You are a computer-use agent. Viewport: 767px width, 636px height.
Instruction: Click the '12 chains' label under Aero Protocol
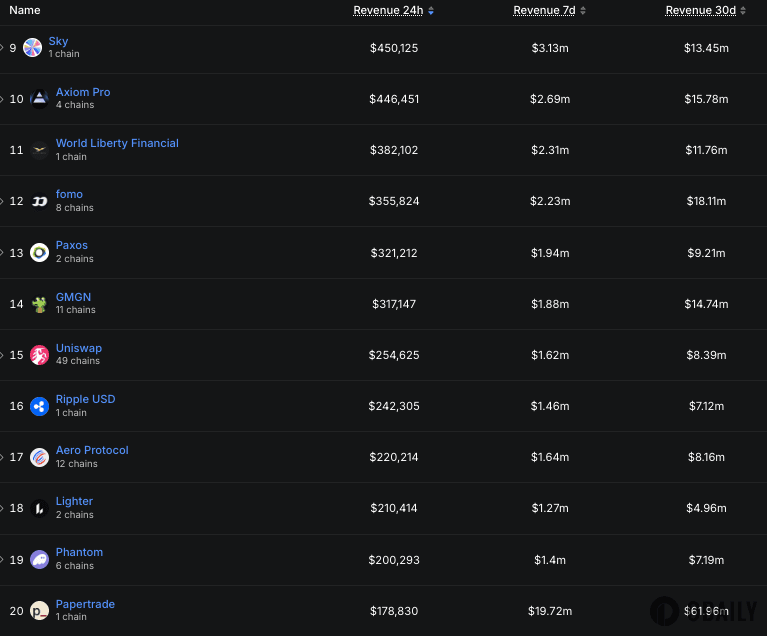click(76, 463)
